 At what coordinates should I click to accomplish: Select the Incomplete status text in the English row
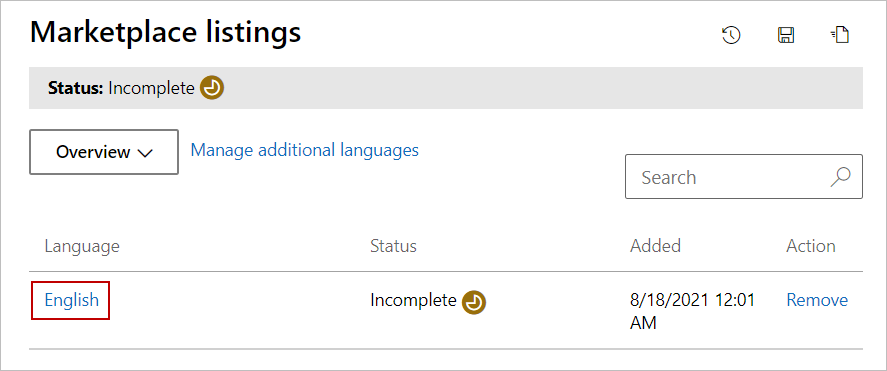tap(413, 300)
